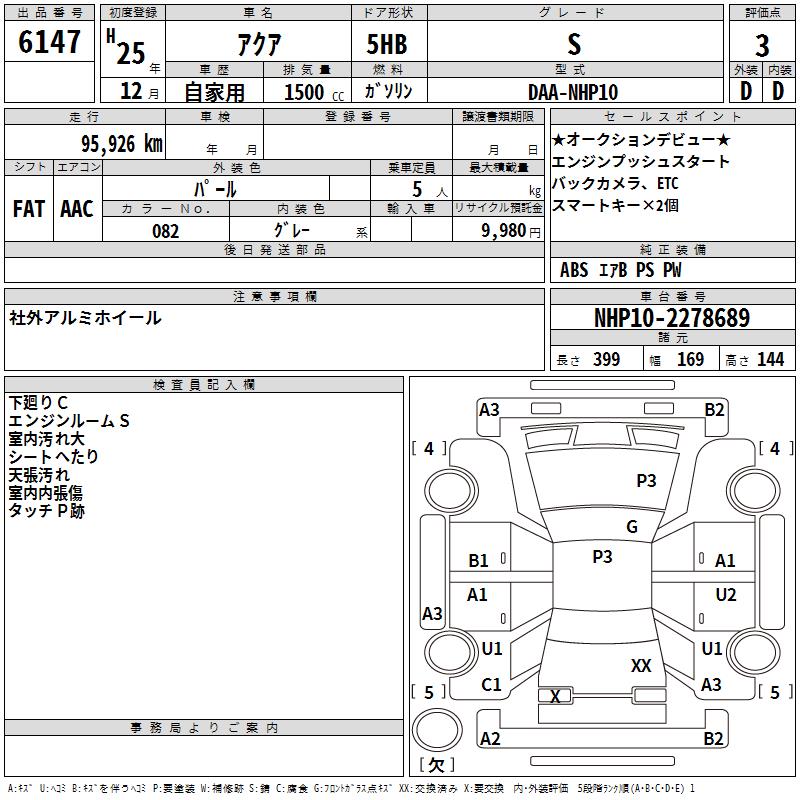Viewport: 800px width, 800px height.
Task: Select the color number 082
Action: (166, 231)
